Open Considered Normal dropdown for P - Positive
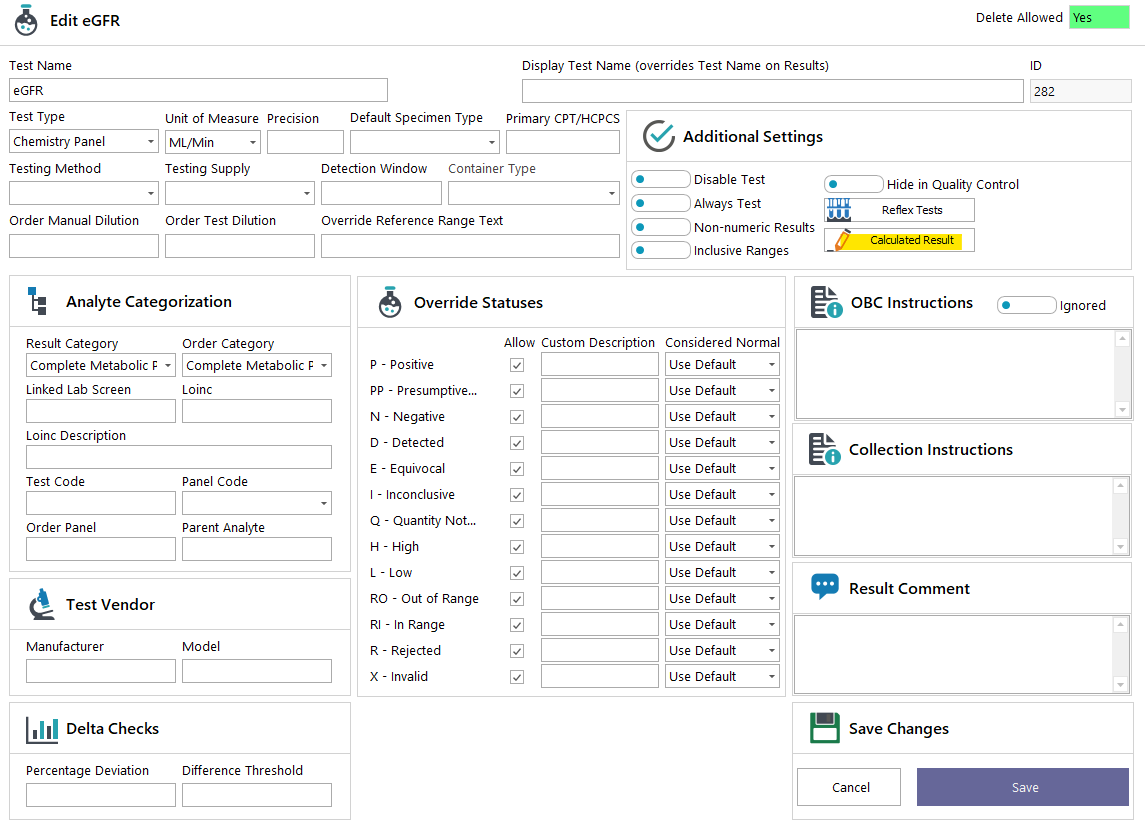The image size is (1145, 825). point(722,364)
